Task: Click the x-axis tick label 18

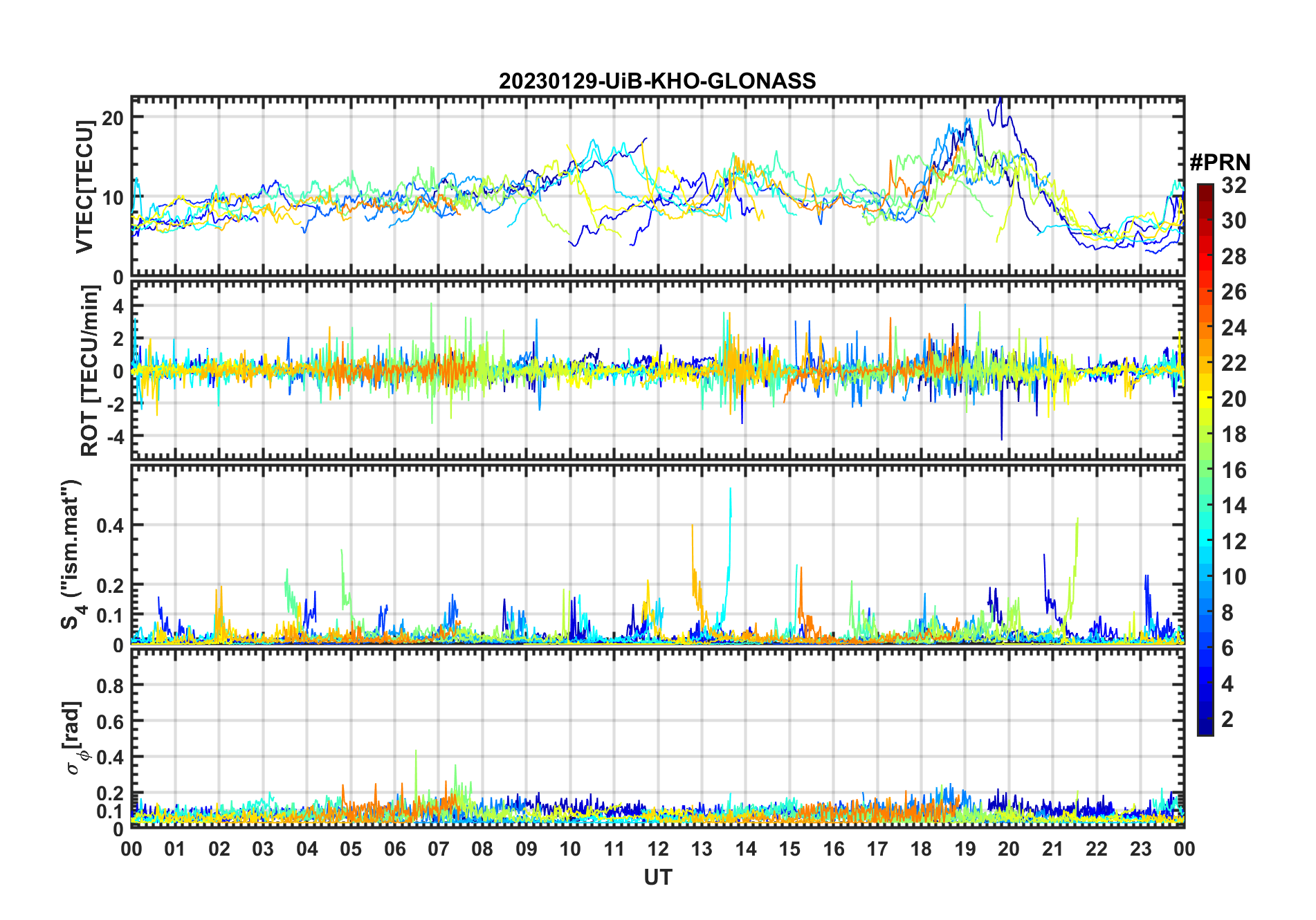Action: (921, 849)
